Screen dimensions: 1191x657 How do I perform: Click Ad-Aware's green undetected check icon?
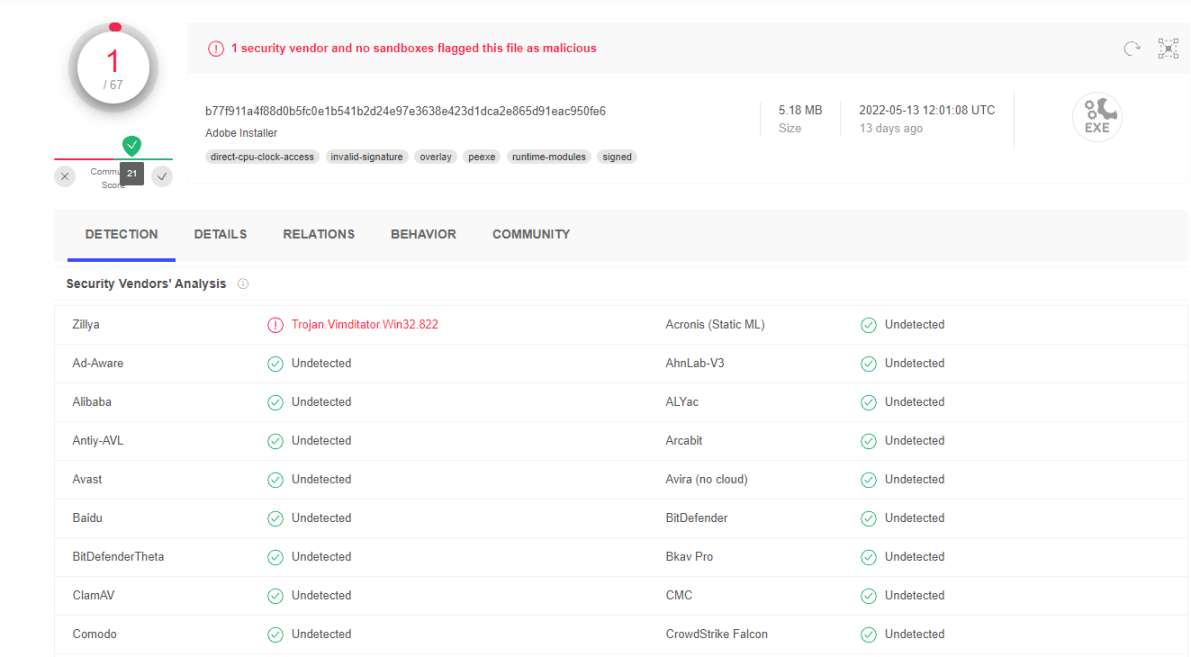275,364
